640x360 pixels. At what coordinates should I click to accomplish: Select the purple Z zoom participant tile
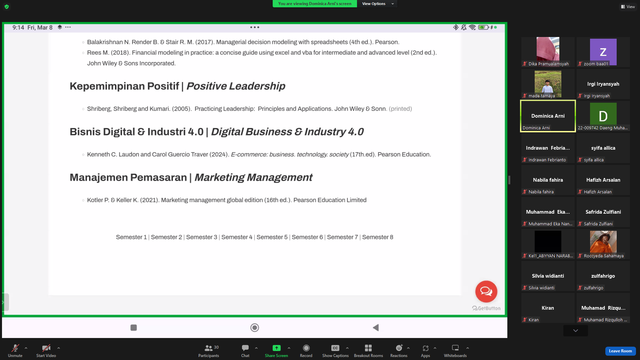click(603, 52)
